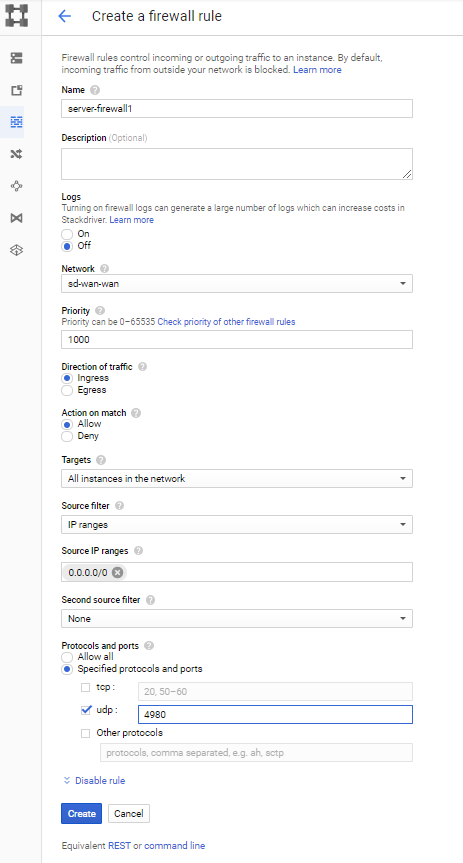Click into the Description text area
Viewport: 463px width, 863px height.
pyautogui.click(x=237, y=163)
